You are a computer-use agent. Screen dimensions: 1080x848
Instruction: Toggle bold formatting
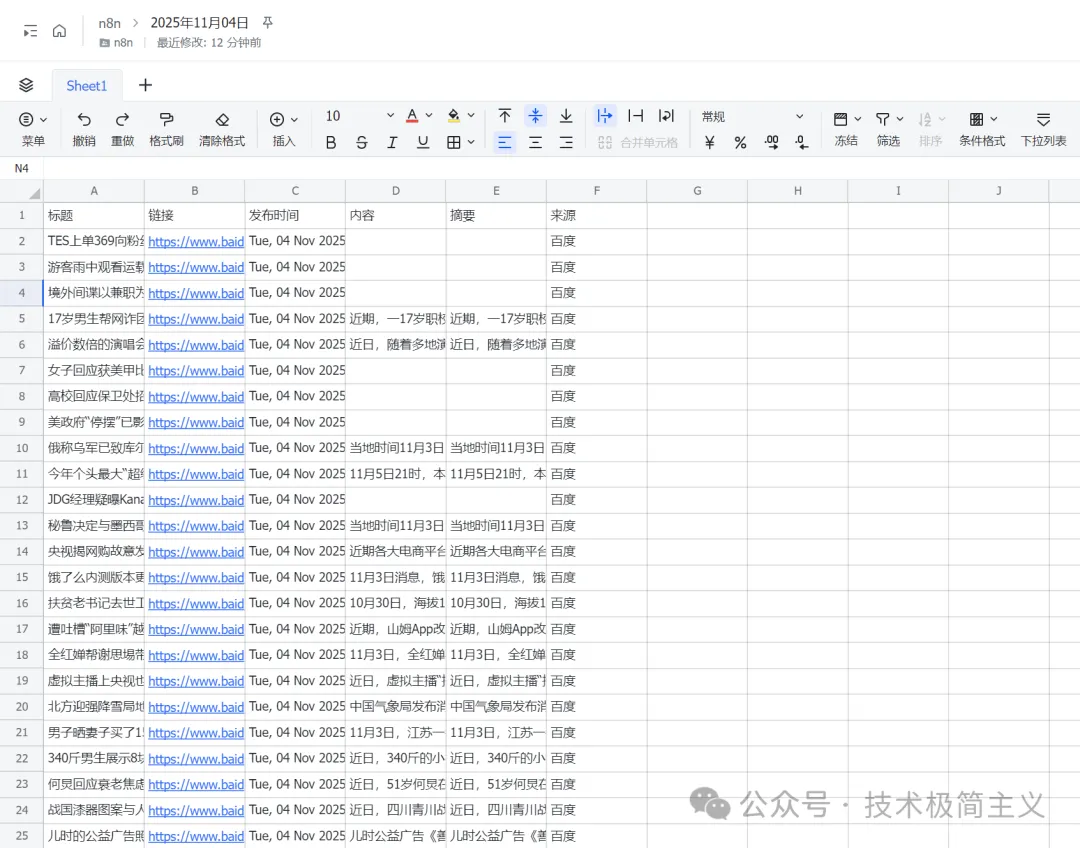point(331,143)
